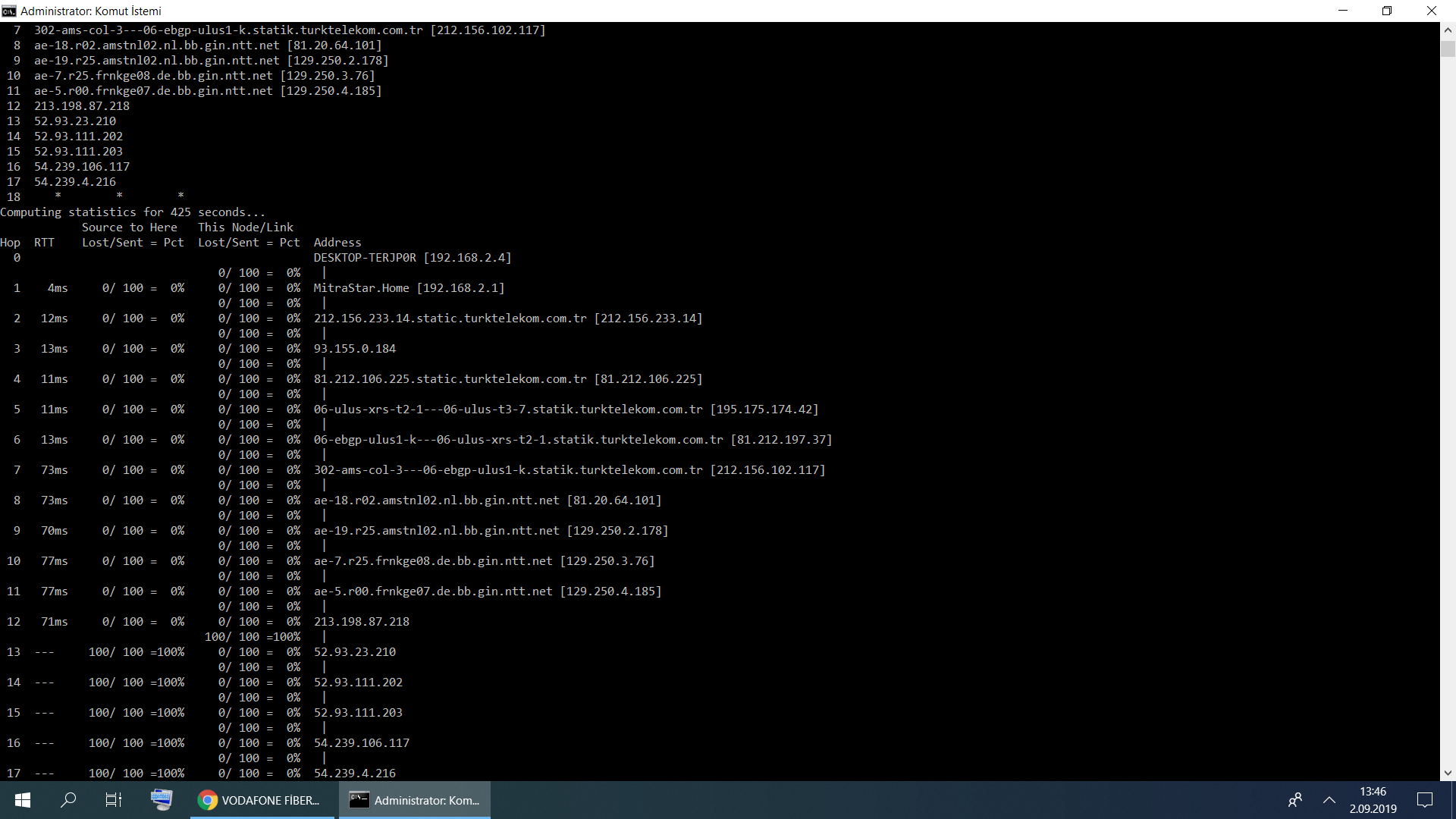Minimize the Komut İstemi window
Screen dimensions: 1456x819
pos(1343,11)
